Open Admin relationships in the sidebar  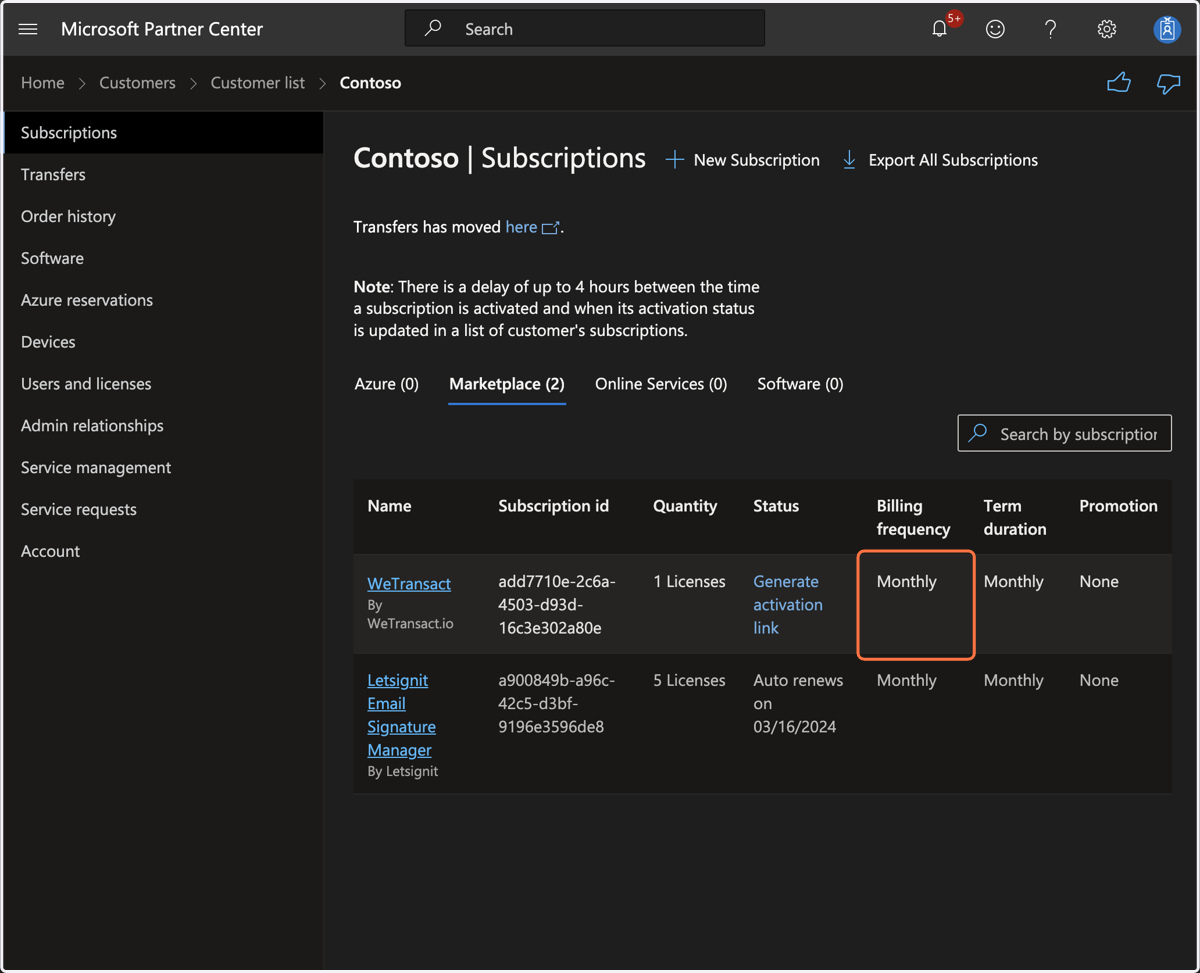click(163, 426)
